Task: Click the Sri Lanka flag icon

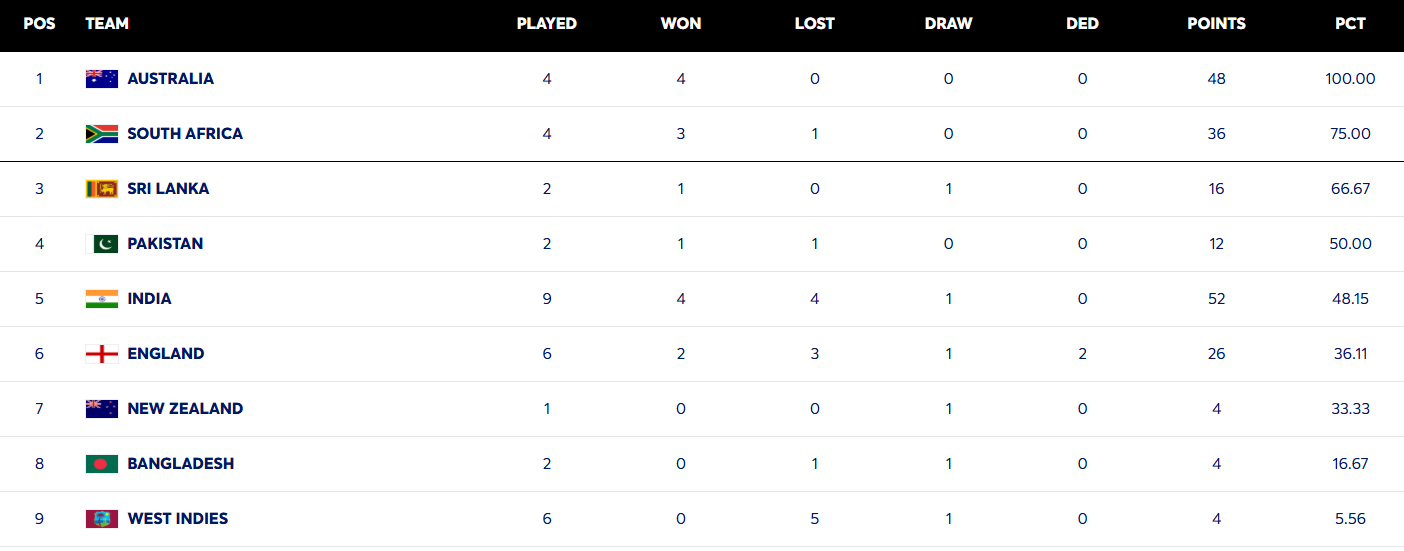Action: 102,189
